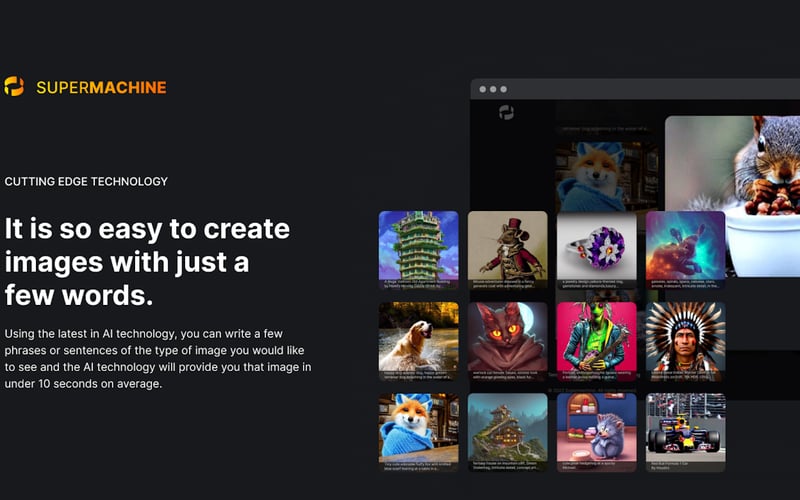Click the middle gray dot in mockup title bar
The image size is (800, 500).
493,89
